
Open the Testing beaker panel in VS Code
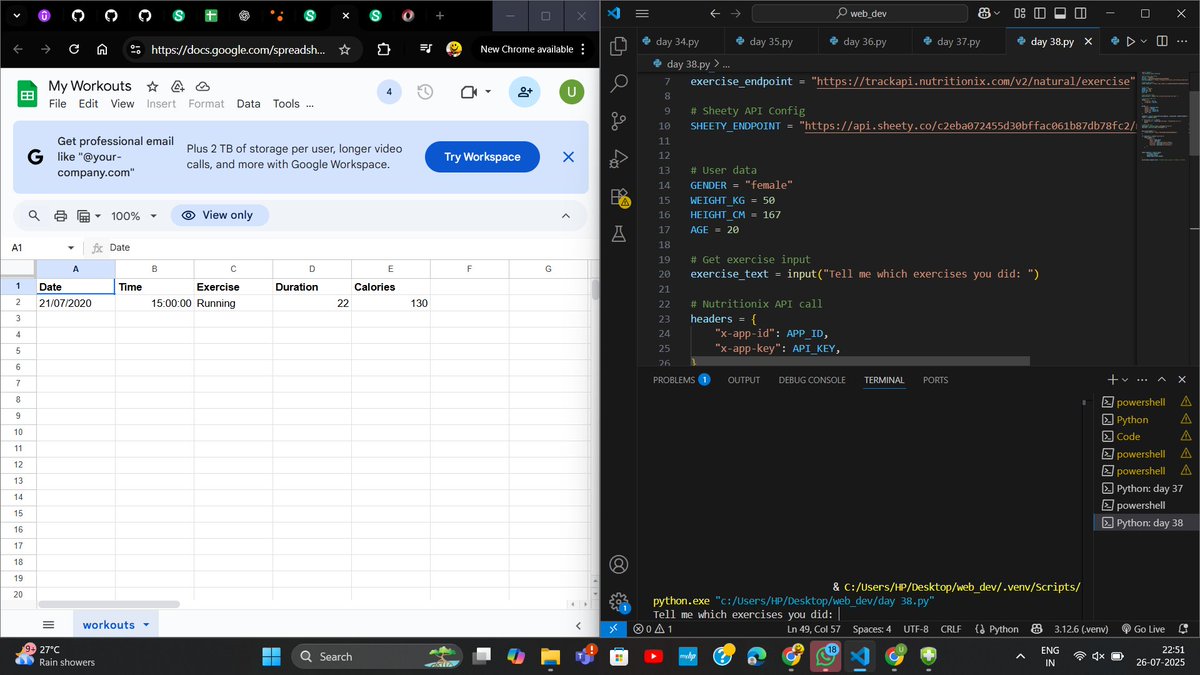pos(618,233)
